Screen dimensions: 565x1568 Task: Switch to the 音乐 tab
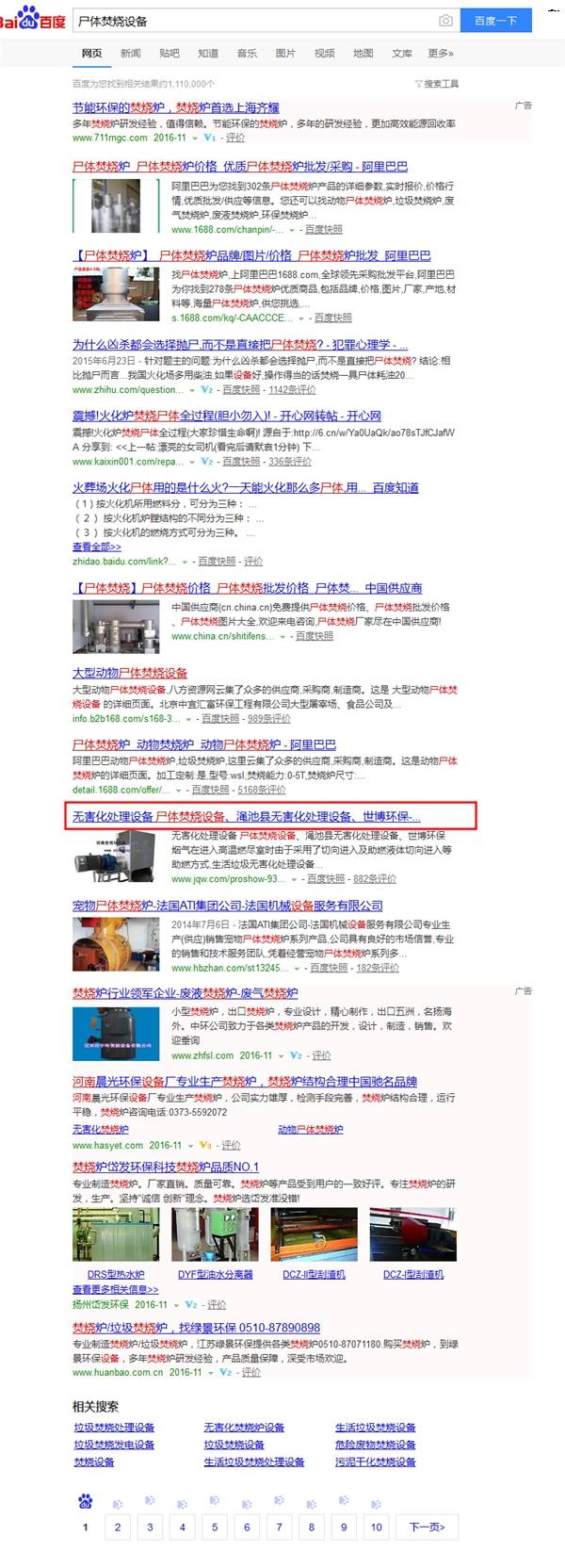tap(247, 54)
